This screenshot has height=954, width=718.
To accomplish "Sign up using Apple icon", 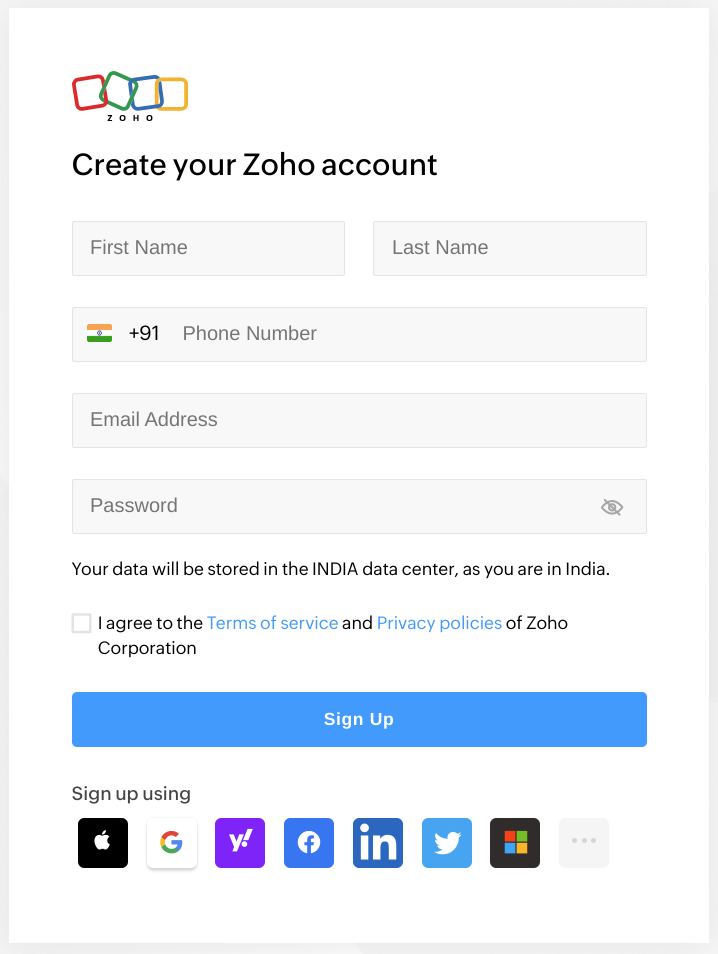I will [103, 843].
